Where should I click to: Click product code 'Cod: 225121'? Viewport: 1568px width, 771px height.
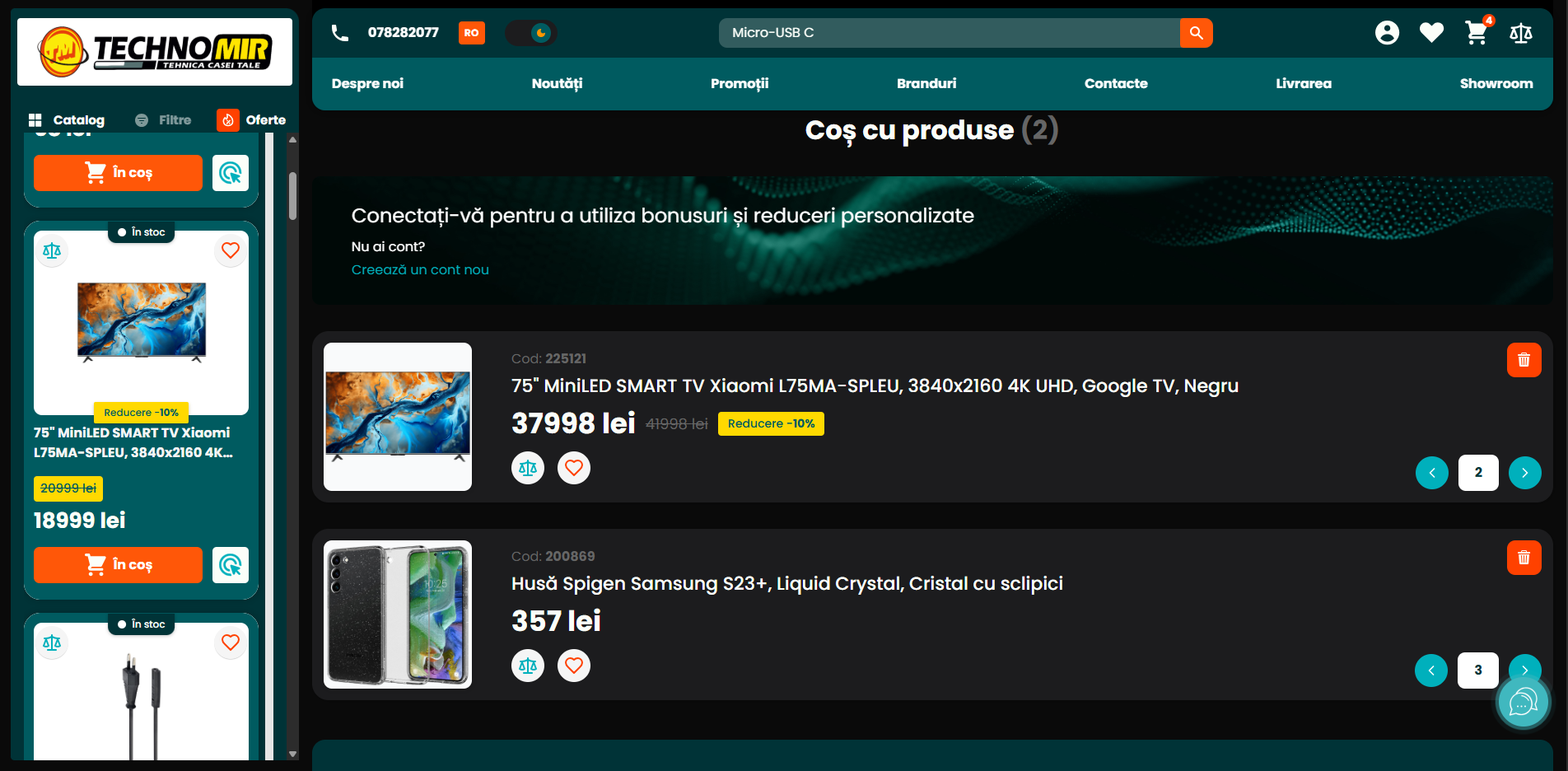coord(548,359)
